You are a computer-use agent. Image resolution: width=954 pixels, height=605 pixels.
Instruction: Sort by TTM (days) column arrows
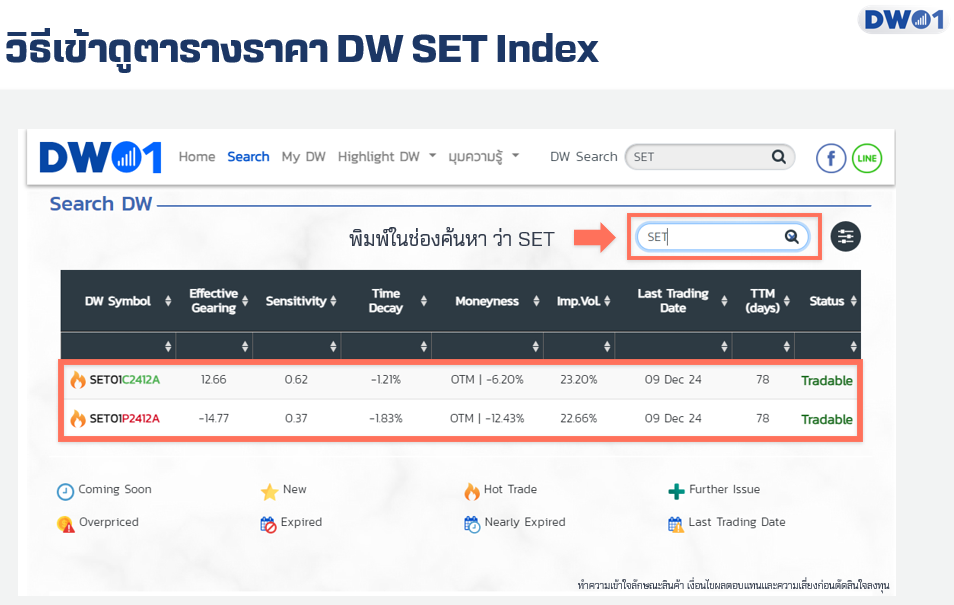[x=787, y=301]
